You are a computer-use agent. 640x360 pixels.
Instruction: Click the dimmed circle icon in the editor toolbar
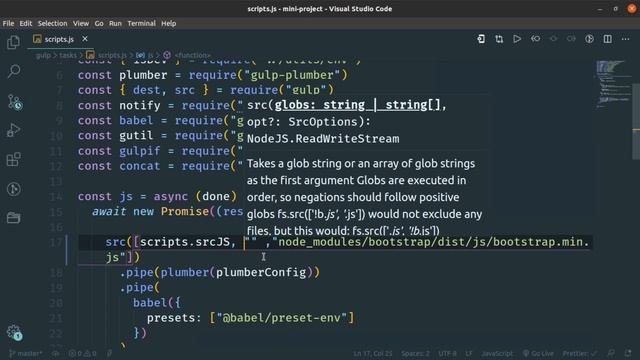click(553, 39)
